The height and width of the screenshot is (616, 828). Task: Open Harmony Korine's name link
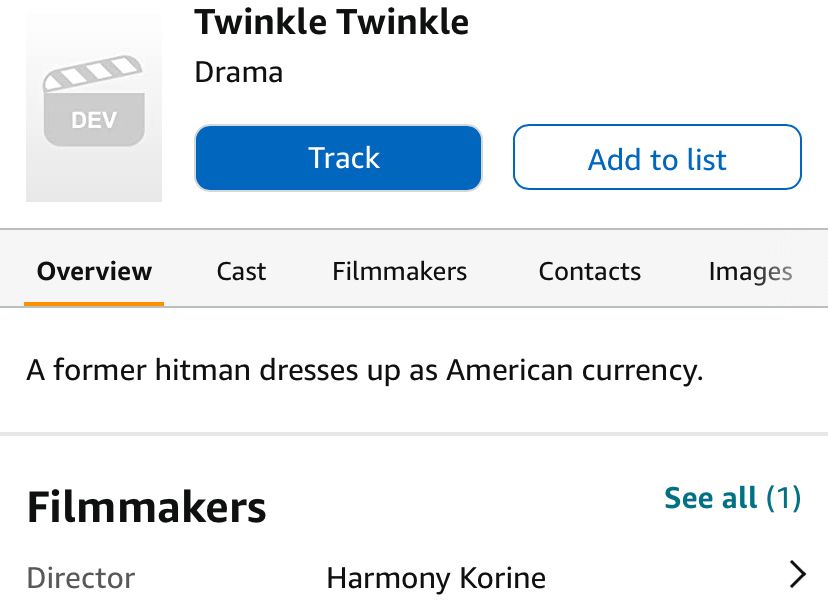[x=436, y=578]
